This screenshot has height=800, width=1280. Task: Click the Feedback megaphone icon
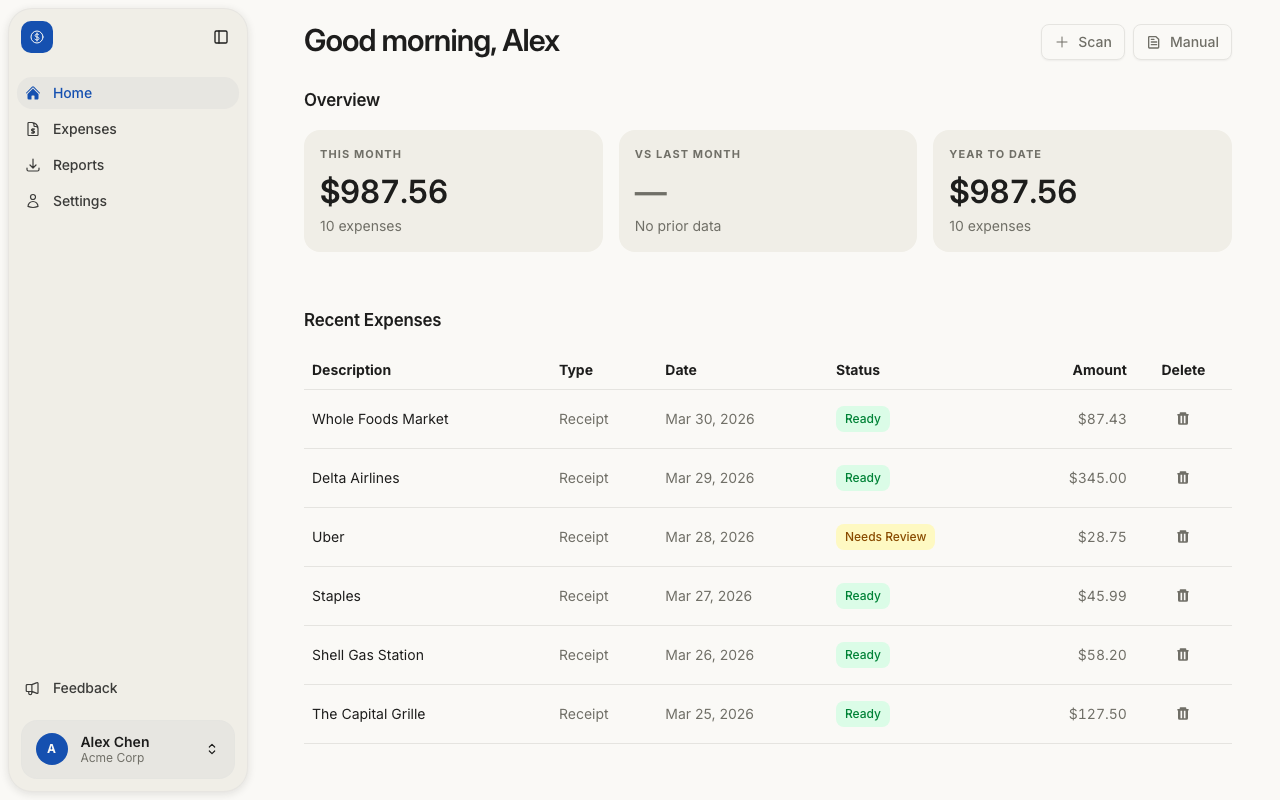(31, 688)
